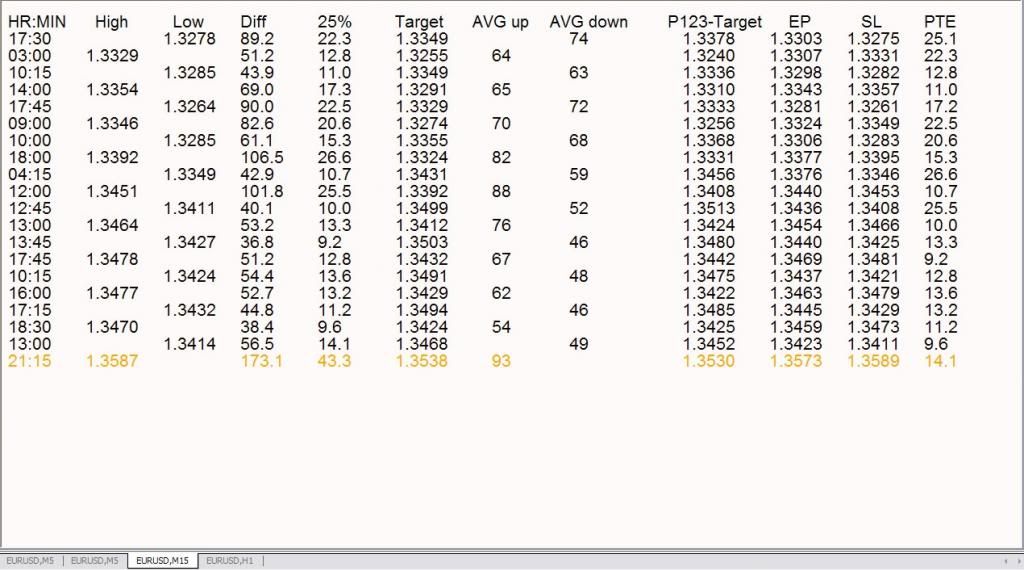Click the chart tabs scroll-right arrow

pyautogui.click(x=1018, y=561)
